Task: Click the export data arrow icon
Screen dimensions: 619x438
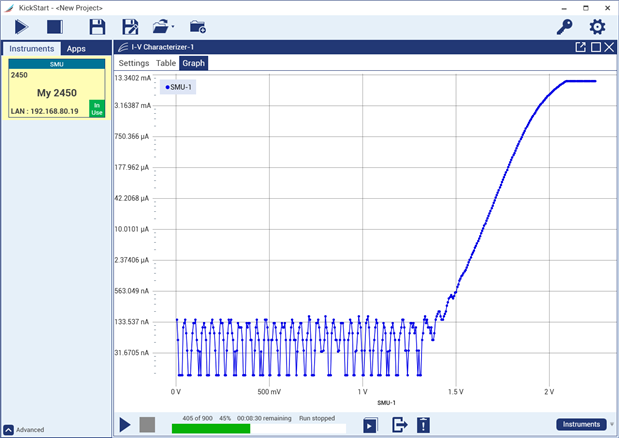Action: tap(399, 425)
